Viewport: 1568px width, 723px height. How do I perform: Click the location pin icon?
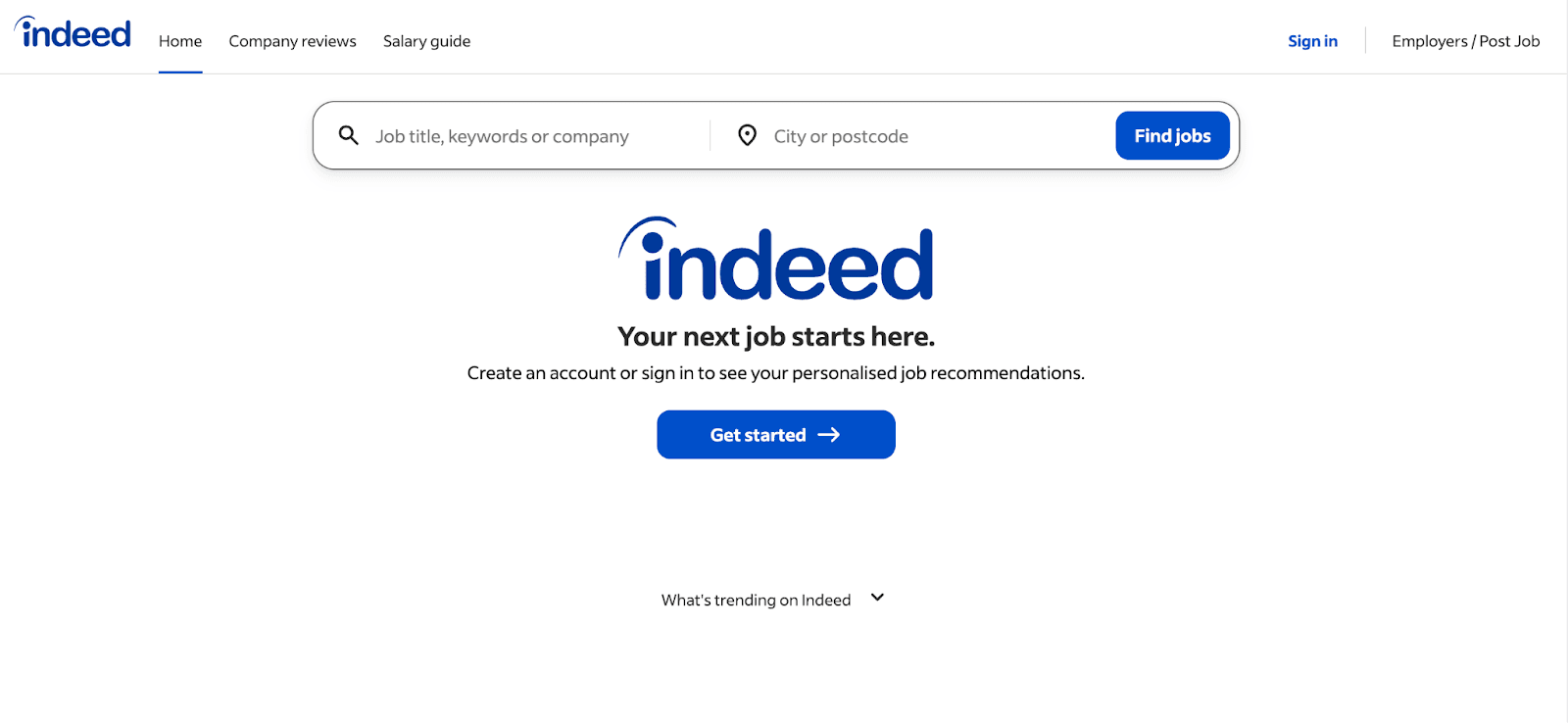click(747, 135)
